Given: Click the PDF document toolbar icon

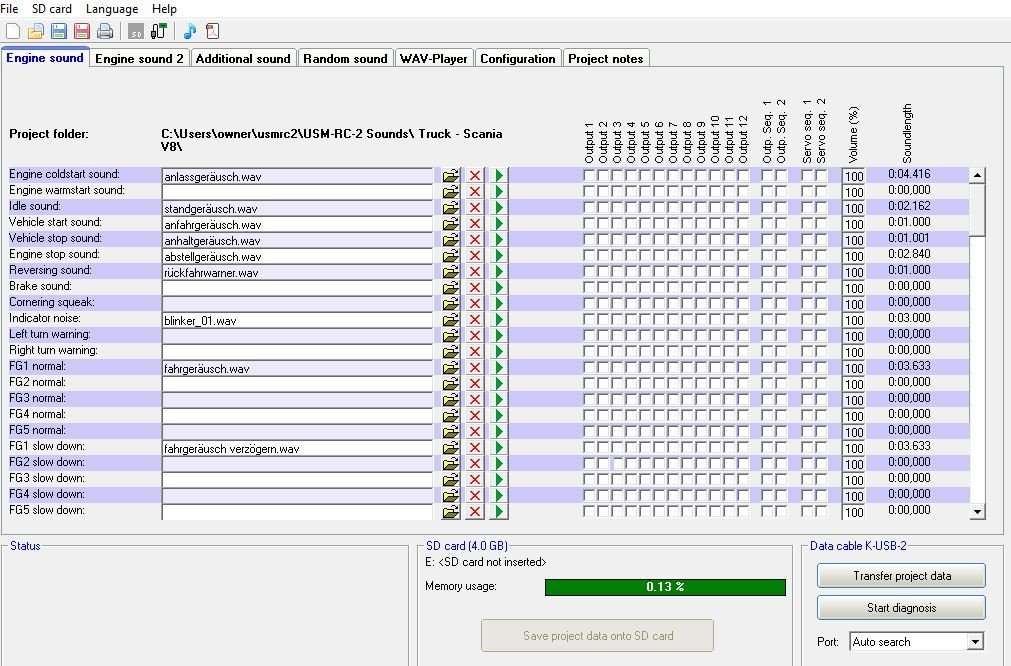Looking at the screenshot, I should click(212, 31).
